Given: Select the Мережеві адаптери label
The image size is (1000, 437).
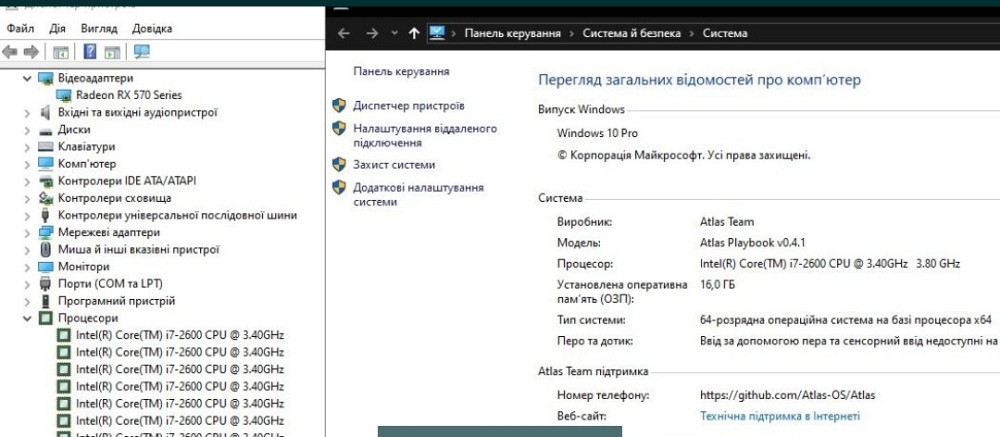Looking at the screenshot, I should pos(109,232).
